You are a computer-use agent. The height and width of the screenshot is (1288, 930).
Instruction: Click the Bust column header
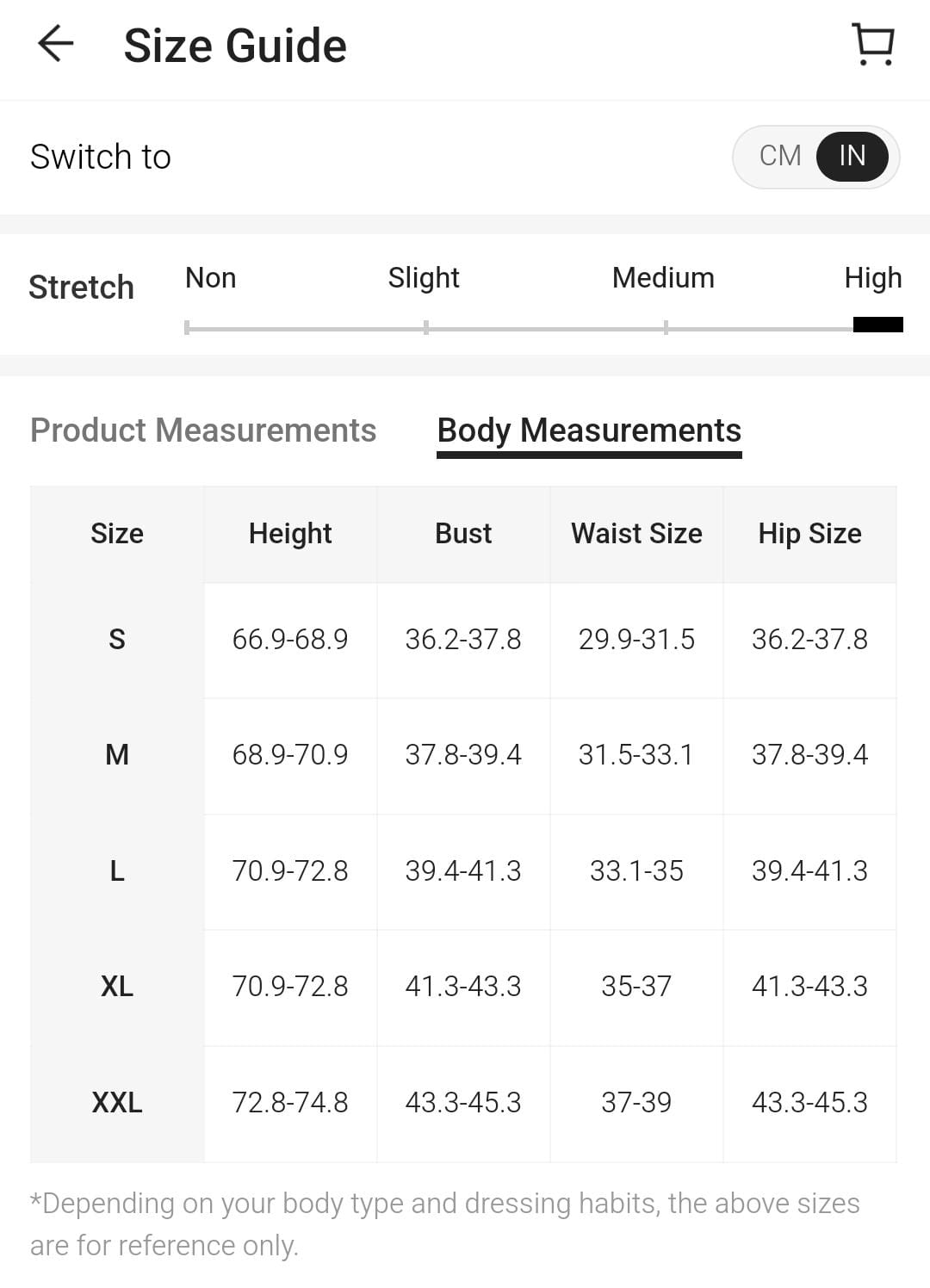point(463,534)
